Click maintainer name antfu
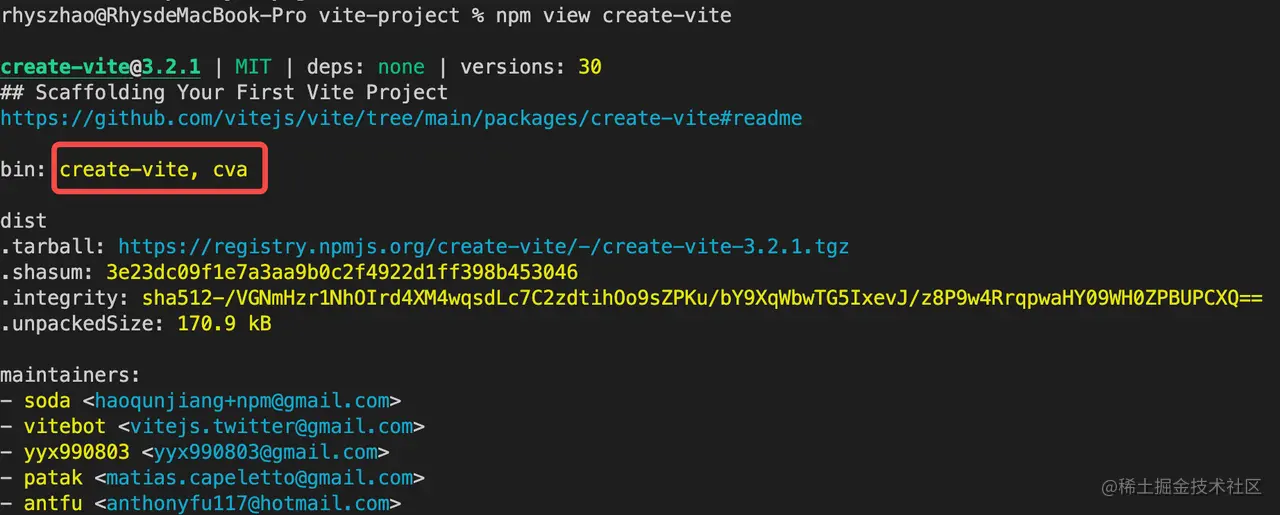The height and width of the screenshot is (515, 1280). click(x=53, y=504)
